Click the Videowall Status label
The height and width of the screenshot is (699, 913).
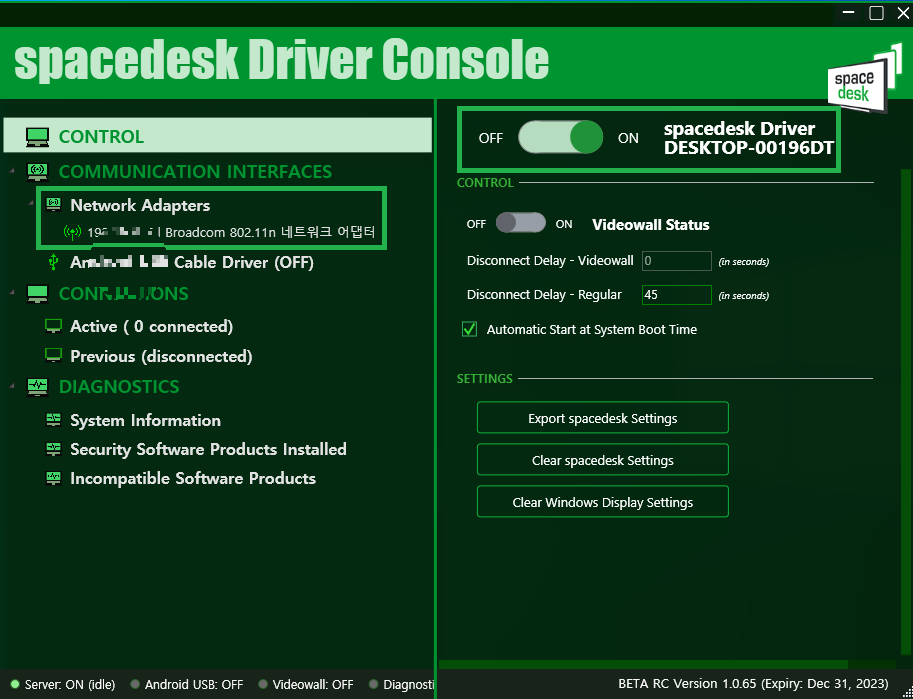click(650, 225)
